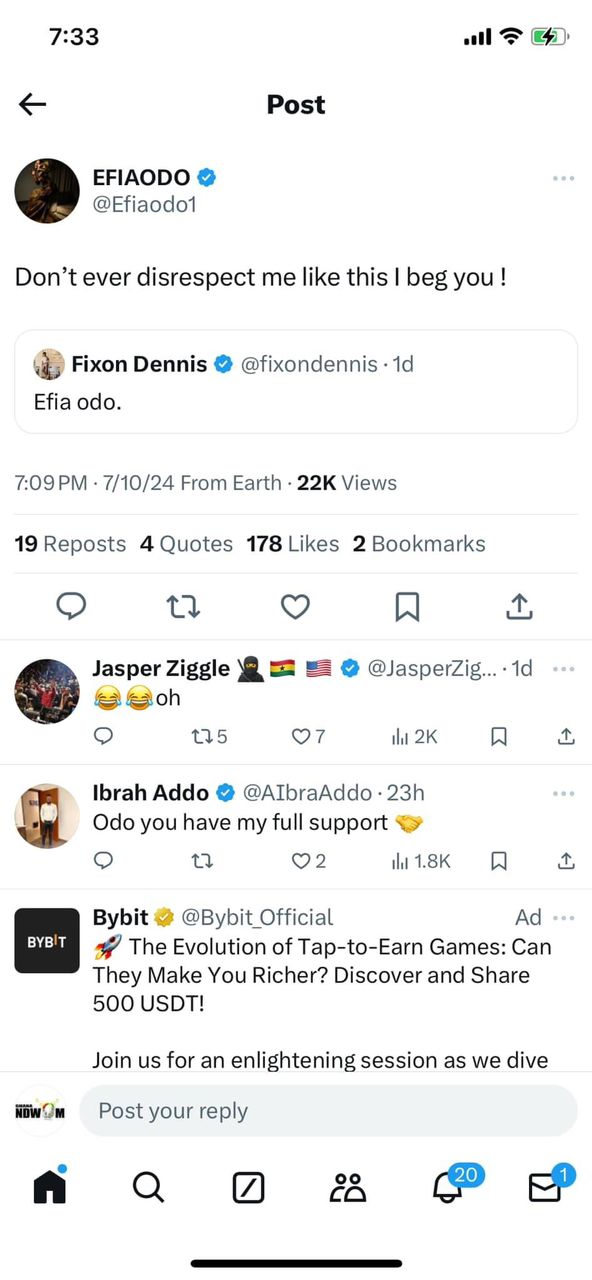Image resolution: width=592 pixels, height=1280 pixels.
Task: Open Direct Messages with 1 unread message
Action: pyautogui.click(x=544, y=1188)
